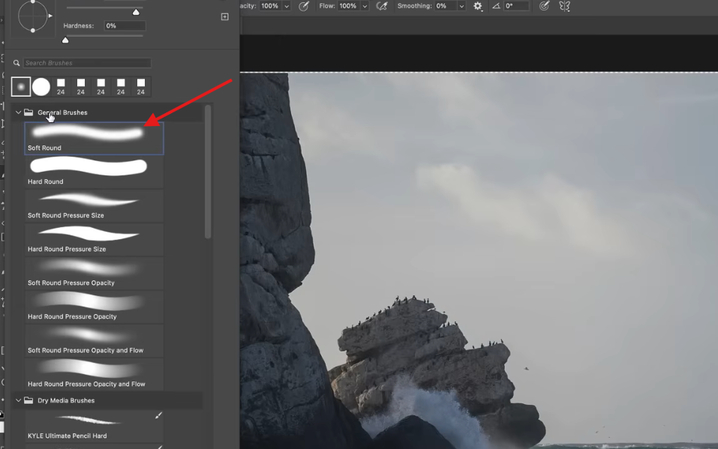
Task: Click the 'Flow:' label
Action: point(327,6)
